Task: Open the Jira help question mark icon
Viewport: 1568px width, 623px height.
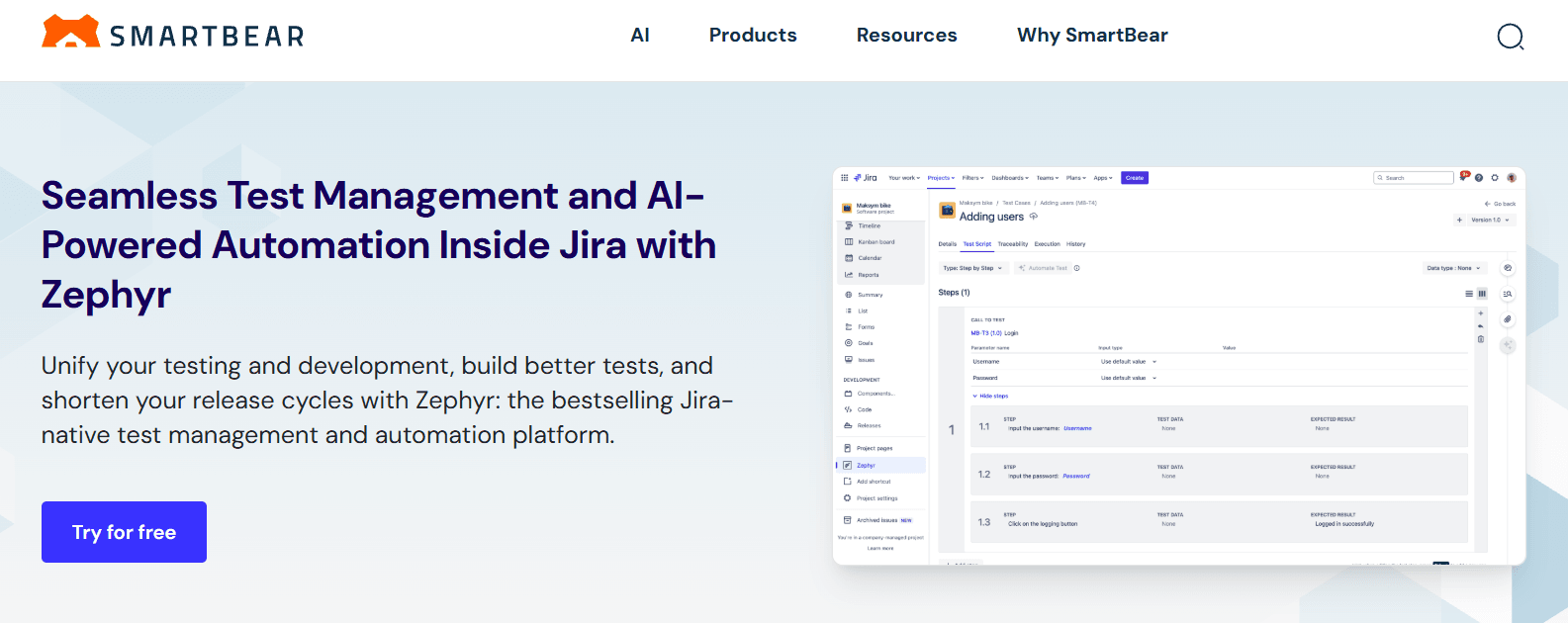Action: point(1479,178)
